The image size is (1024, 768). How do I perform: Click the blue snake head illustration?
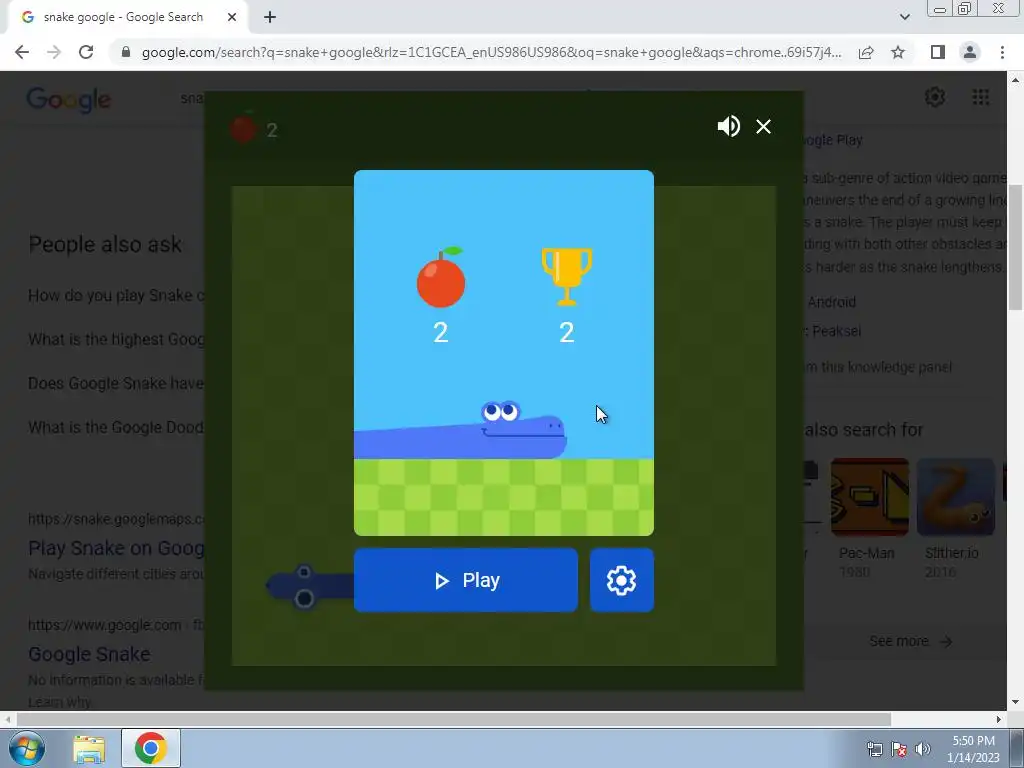point(522,430)
